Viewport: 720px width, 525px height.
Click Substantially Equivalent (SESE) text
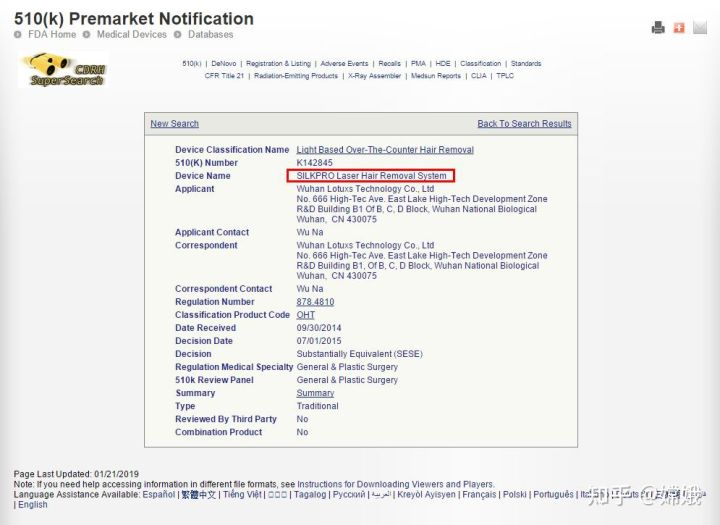[360, 354]
